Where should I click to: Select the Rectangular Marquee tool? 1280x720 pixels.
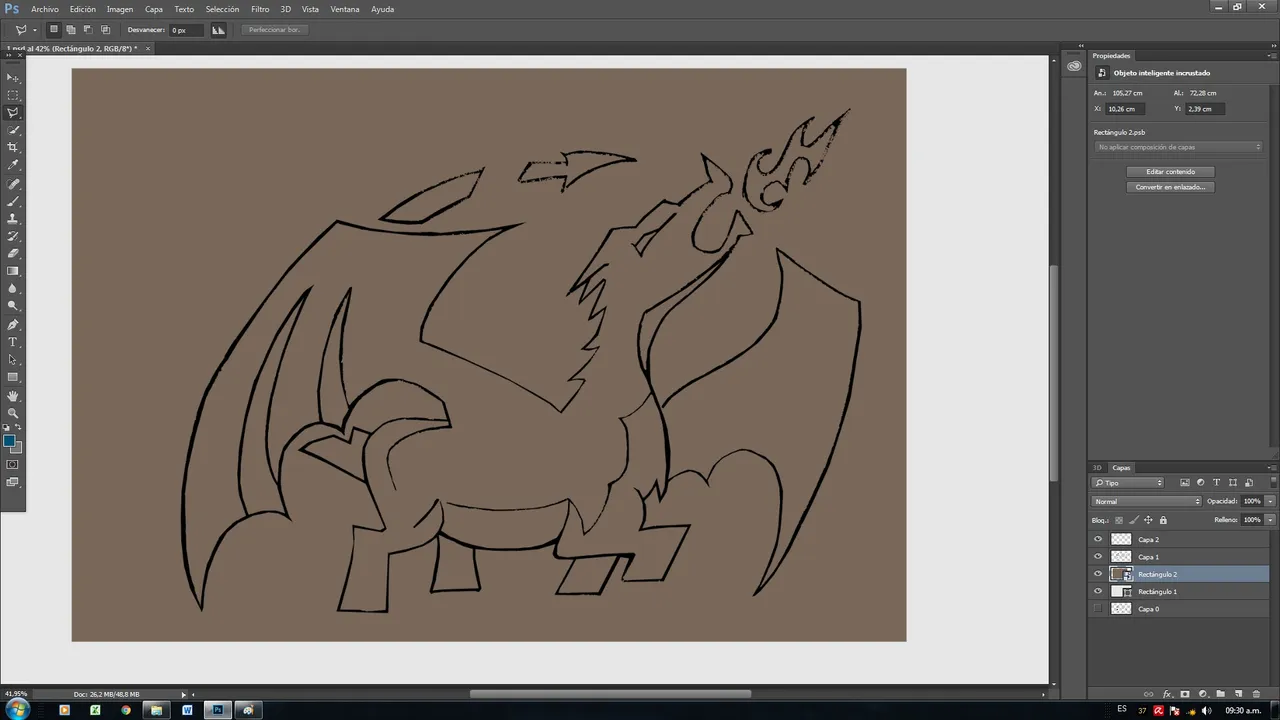point(13,95)
